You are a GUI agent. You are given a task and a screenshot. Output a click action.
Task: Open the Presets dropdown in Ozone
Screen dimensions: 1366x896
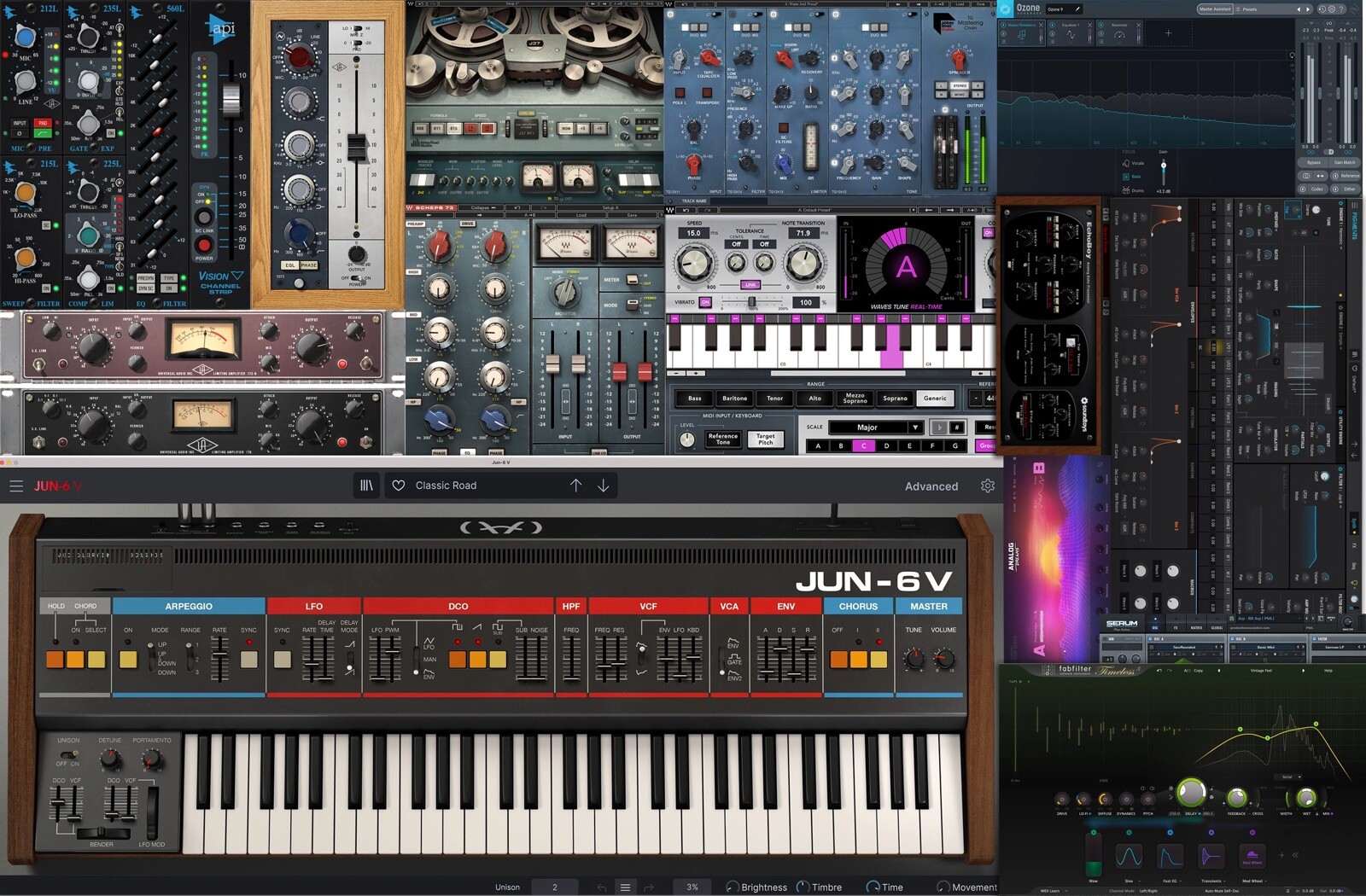click(x=1250, y=9)
